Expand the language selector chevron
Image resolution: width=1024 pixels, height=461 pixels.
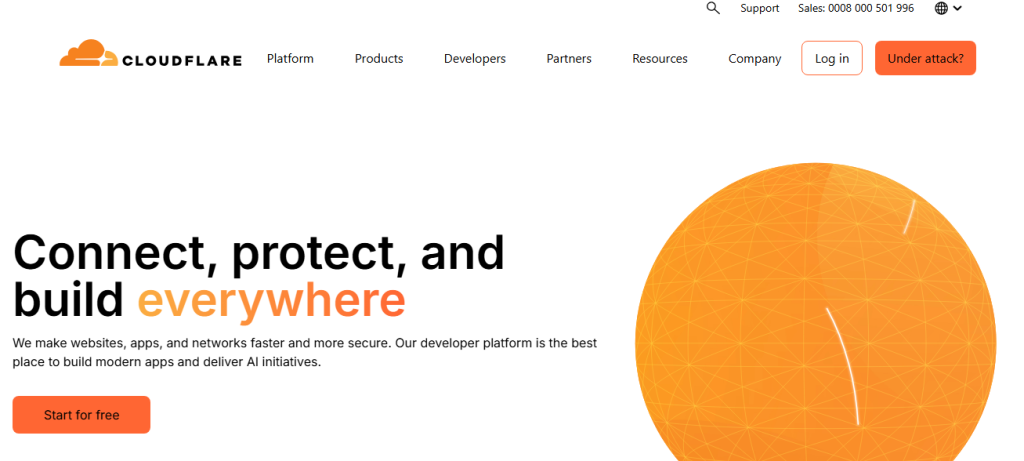coord(957,8)
